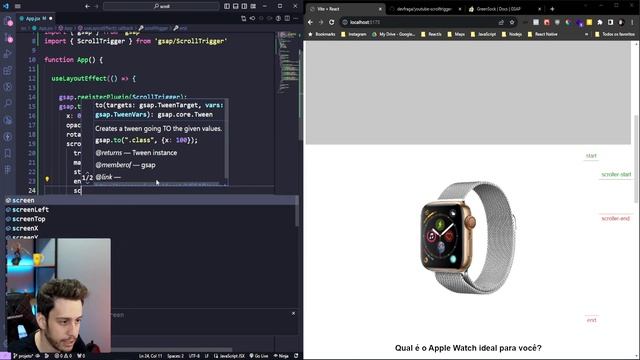Viewport: 640px width, 360px height.
Task: Open Source Control in the activity bar
Action: tap(8, 38)
